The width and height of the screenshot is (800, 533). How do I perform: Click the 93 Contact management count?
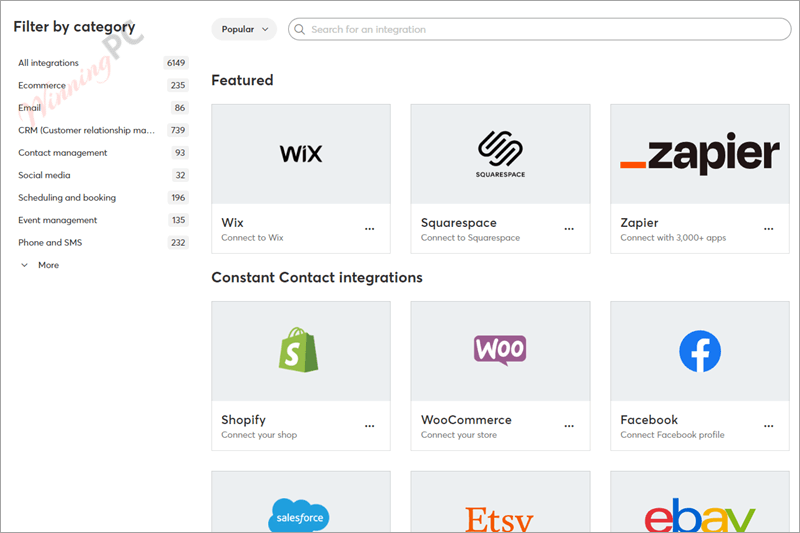tap(180, 153)
